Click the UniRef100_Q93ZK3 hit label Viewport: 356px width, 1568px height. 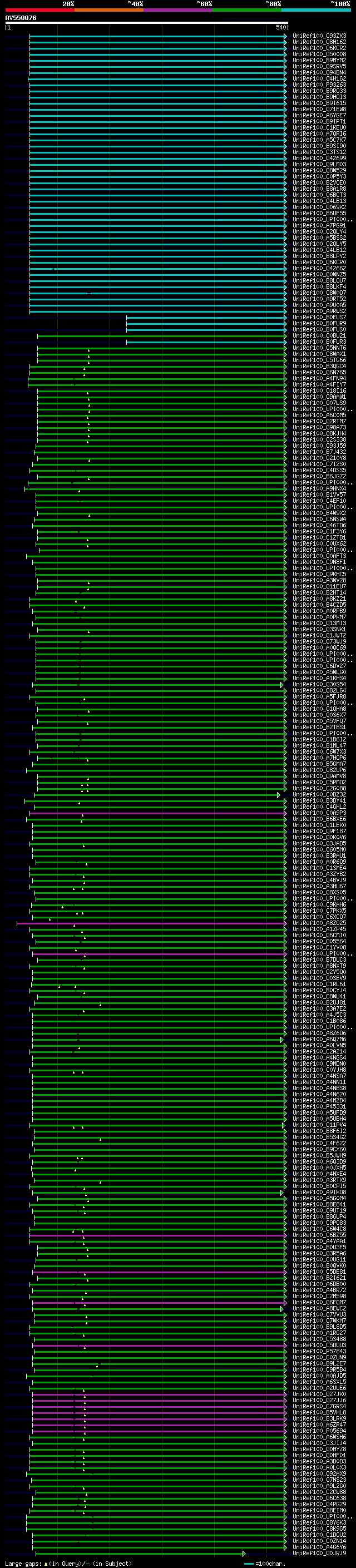pos(319,36)
